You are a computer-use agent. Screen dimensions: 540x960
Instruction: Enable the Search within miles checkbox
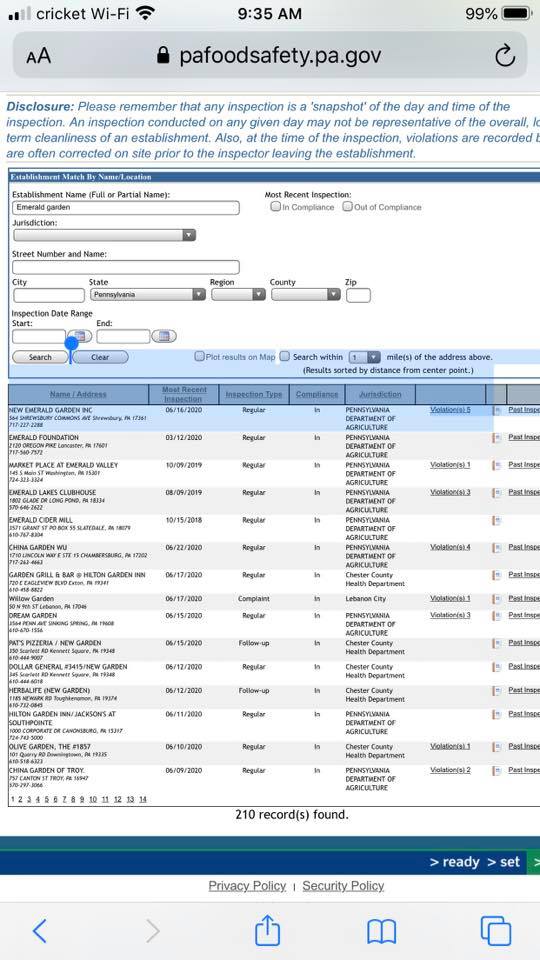pos(285,356)
